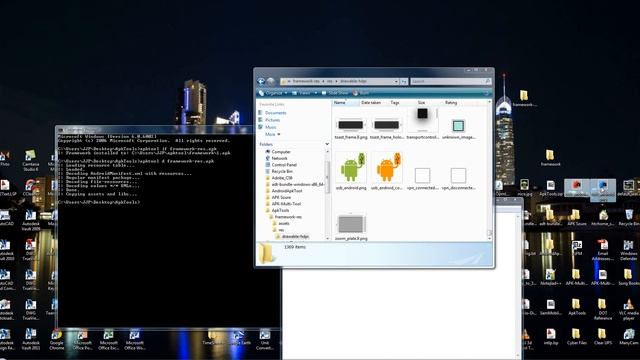Select Autodesk Vault 2011 desktop icon
This screenshot has width=640, height=360.
(x=31, y=340)
